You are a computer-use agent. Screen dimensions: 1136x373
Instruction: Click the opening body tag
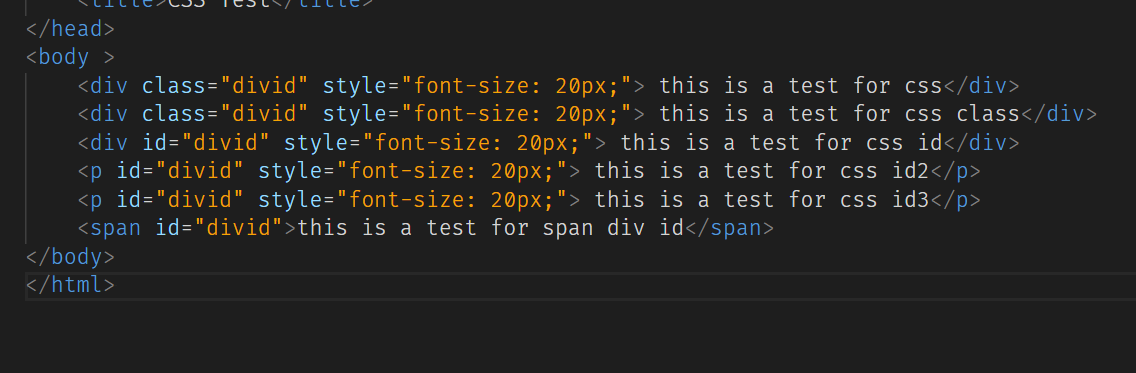click(x=70, y=57)
